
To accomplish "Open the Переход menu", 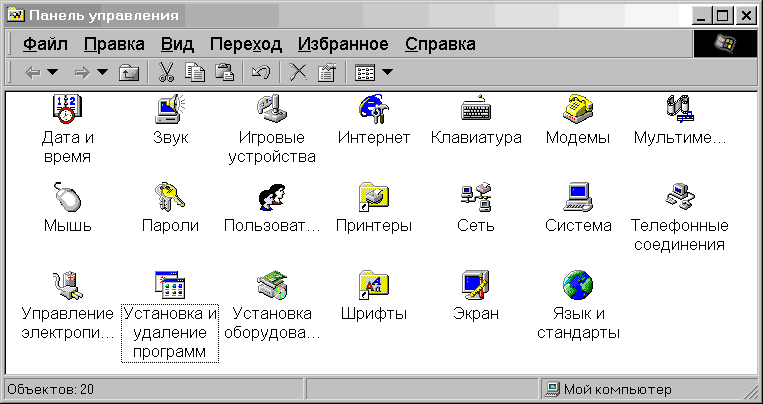I will (246, 44).
